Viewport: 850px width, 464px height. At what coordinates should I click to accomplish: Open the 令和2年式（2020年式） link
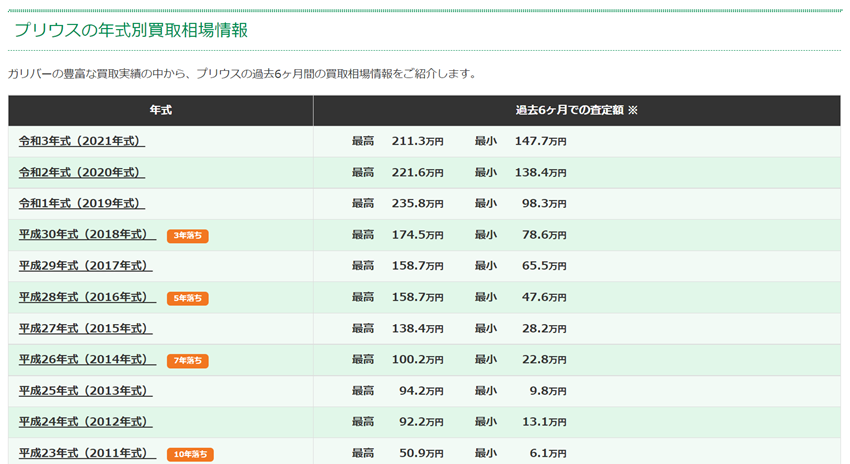tap(81, 173)
